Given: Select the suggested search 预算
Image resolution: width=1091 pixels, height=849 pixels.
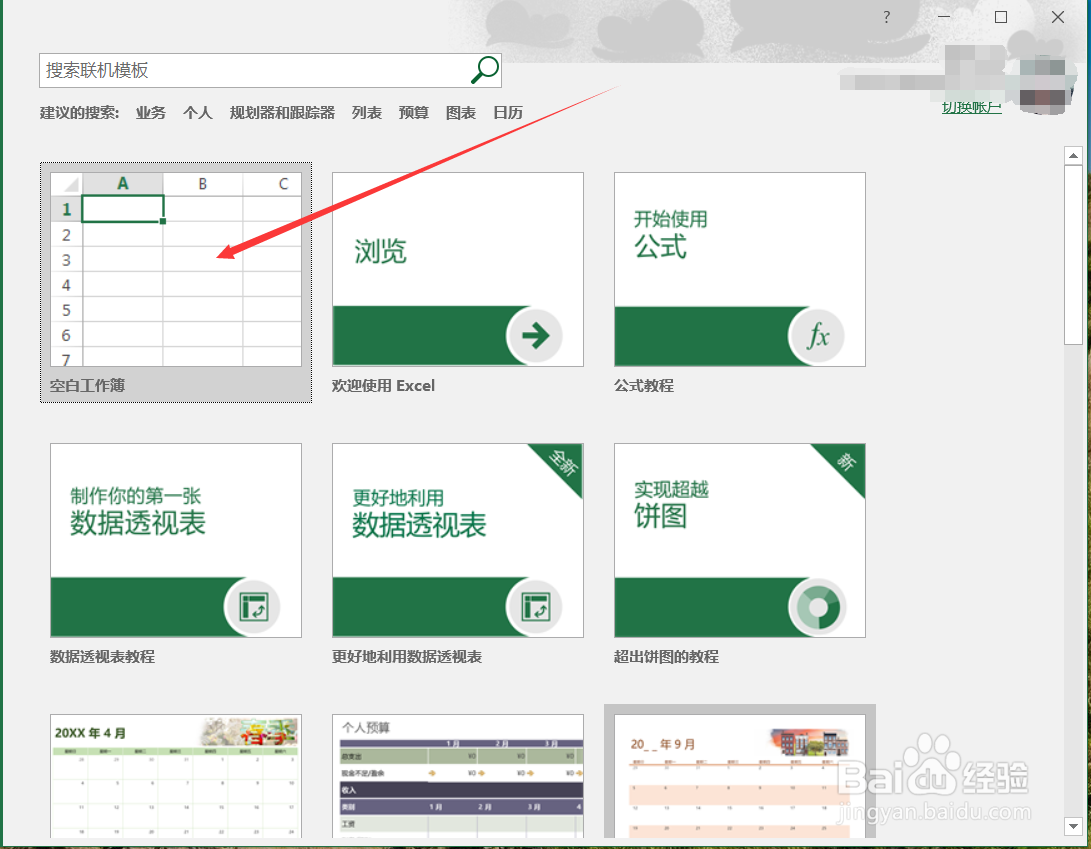Looking at the screenshot, I should pyautogui.click(x=413, y=113).
